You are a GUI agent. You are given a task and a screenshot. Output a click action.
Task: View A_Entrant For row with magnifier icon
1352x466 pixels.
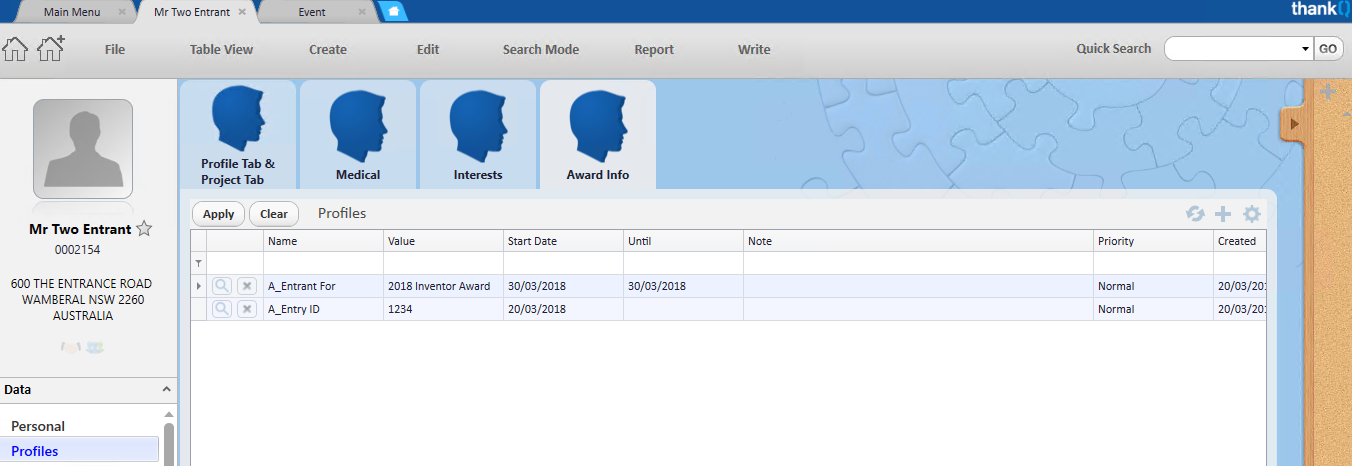[x=221, y=286]
